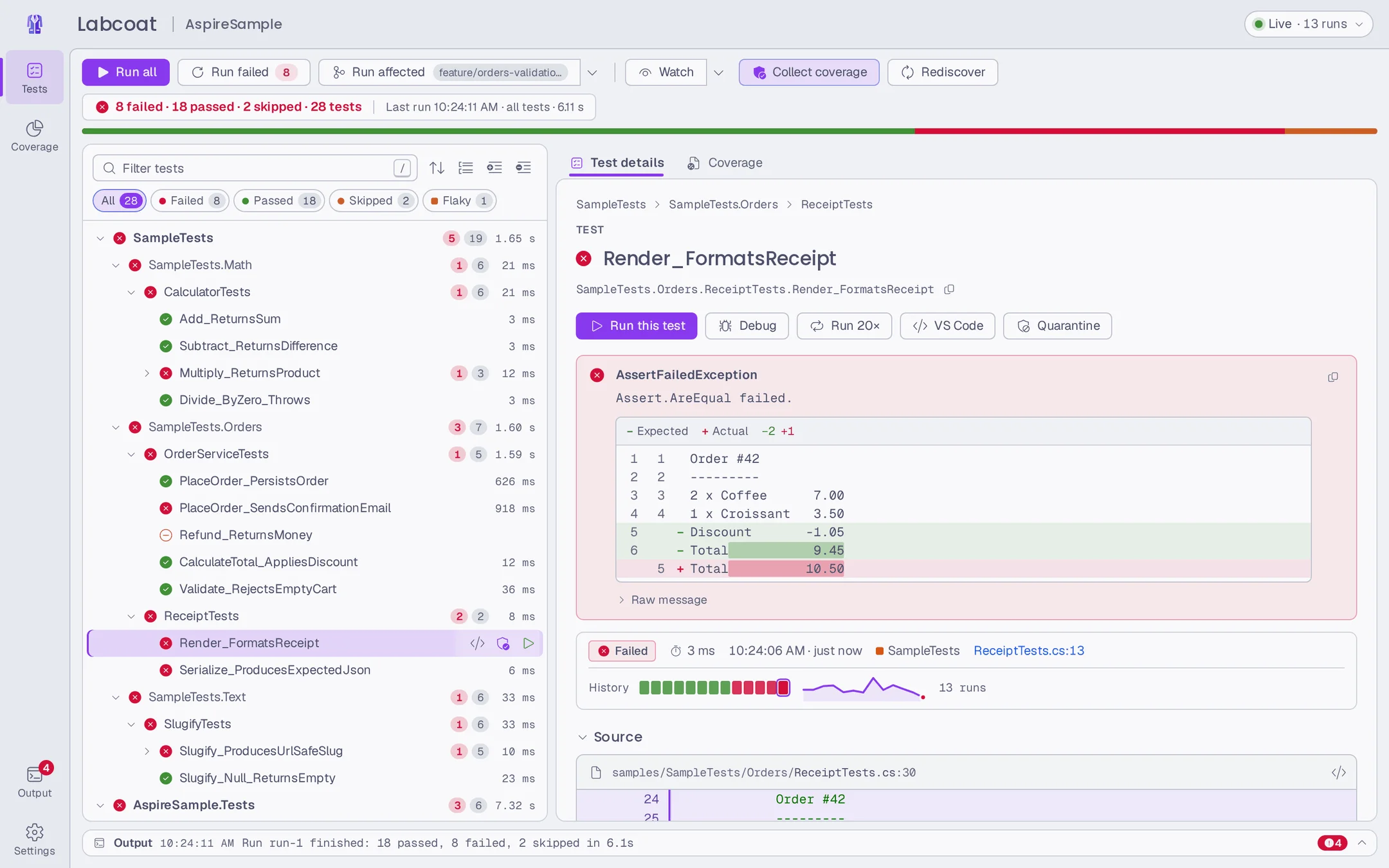Toggle the Collect coverage button
1389x868 pixels.
click(809, 72)
